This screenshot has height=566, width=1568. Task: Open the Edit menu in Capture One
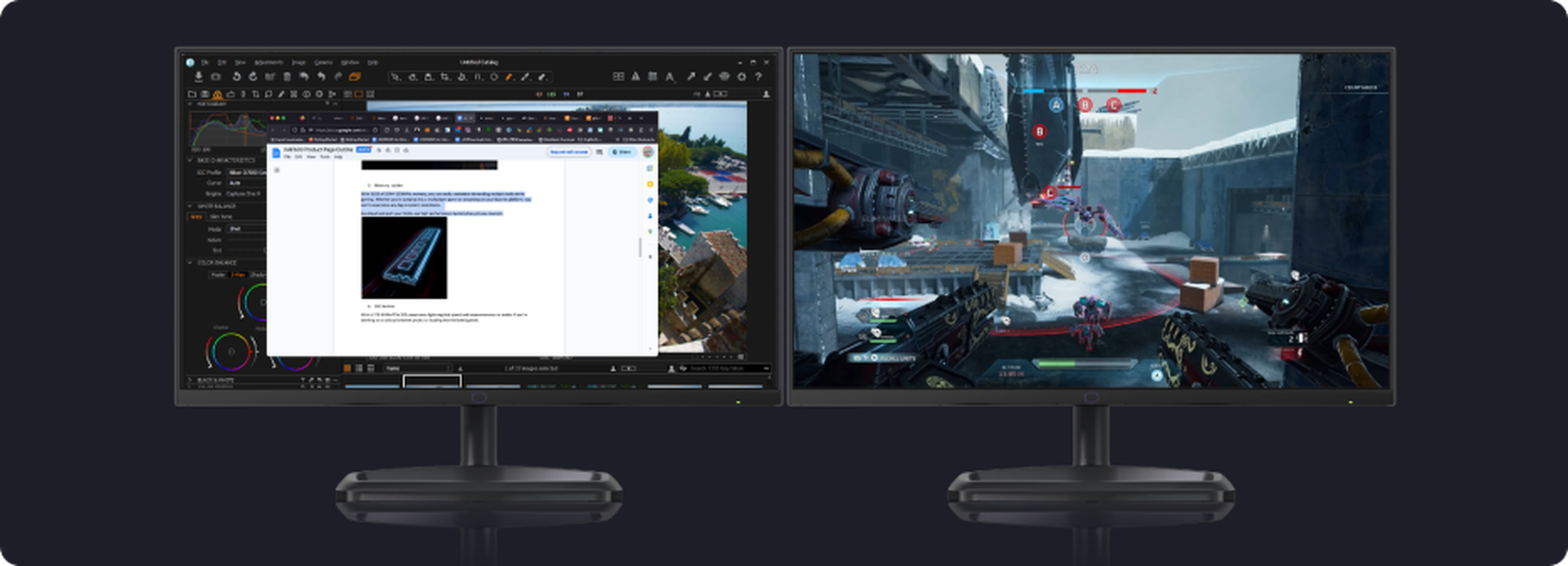221,62
